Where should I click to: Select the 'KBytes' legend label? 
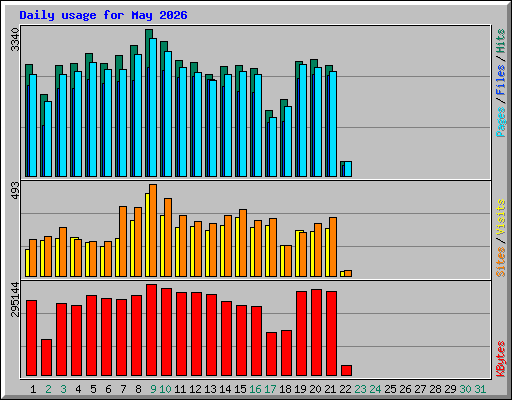pyautogui.click(x=501, y=359)
